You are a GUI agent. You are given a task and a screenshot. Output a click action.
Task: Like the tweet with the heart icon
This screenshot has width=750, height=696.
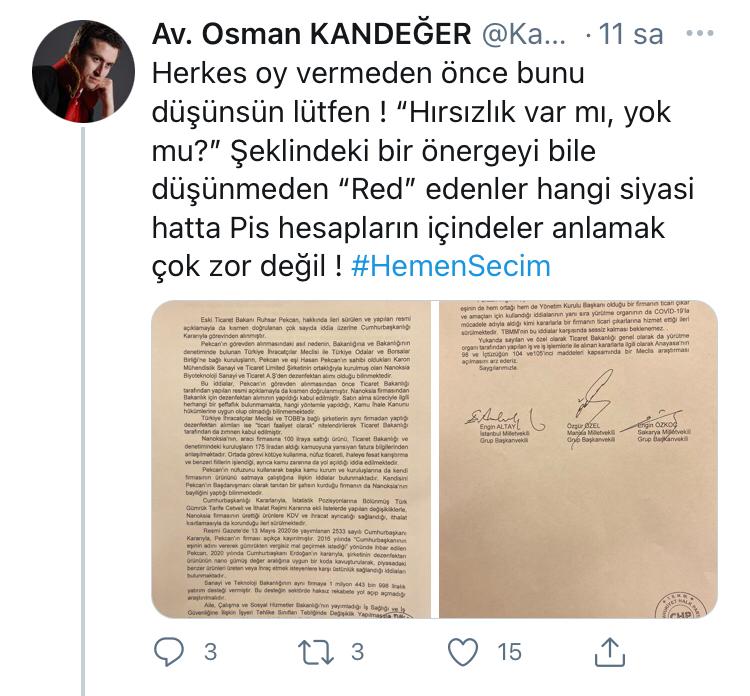[463, 652]
